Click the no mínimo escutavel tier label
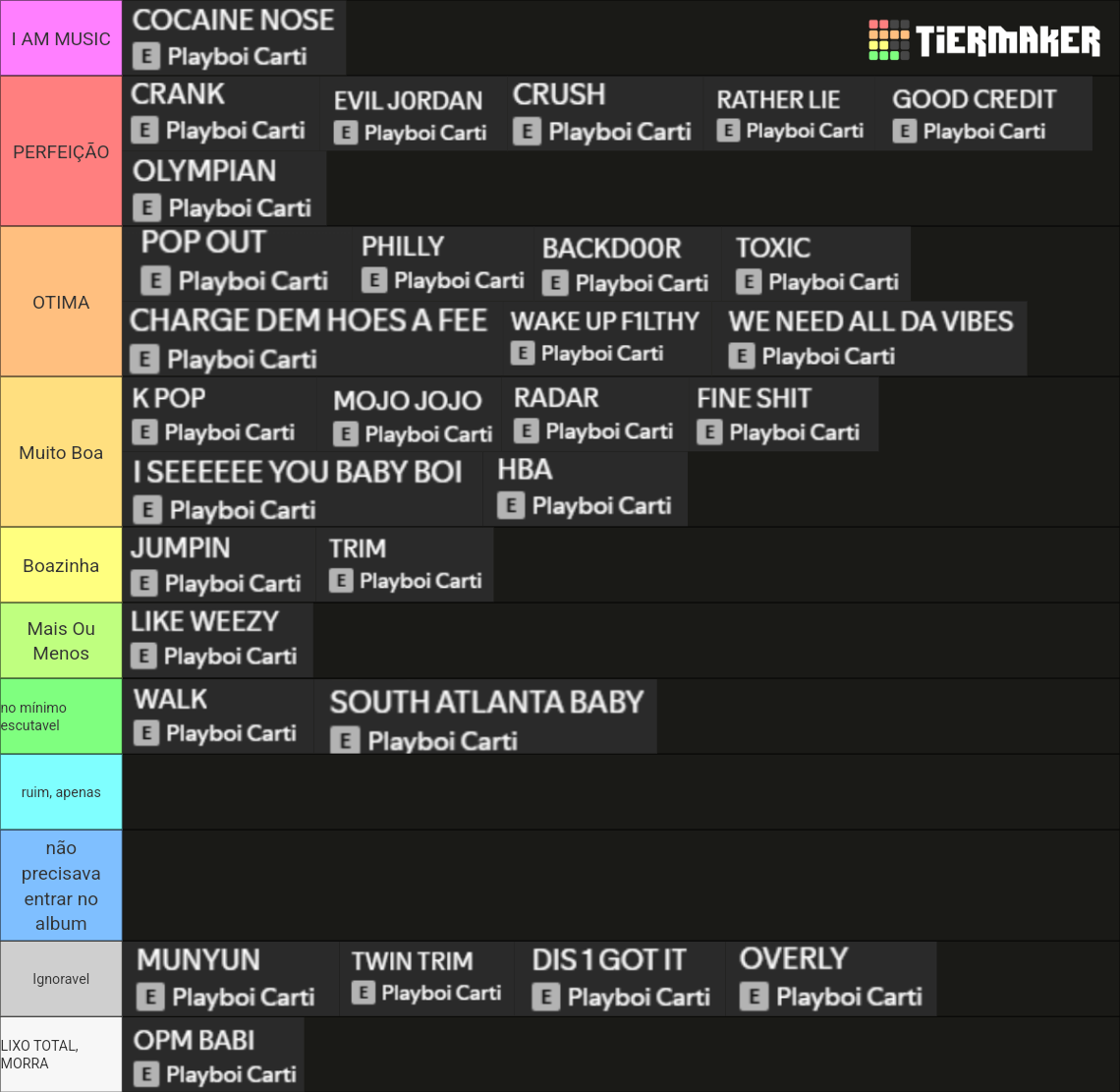This screenshot has height=1092, width=1120. point(61,717)
